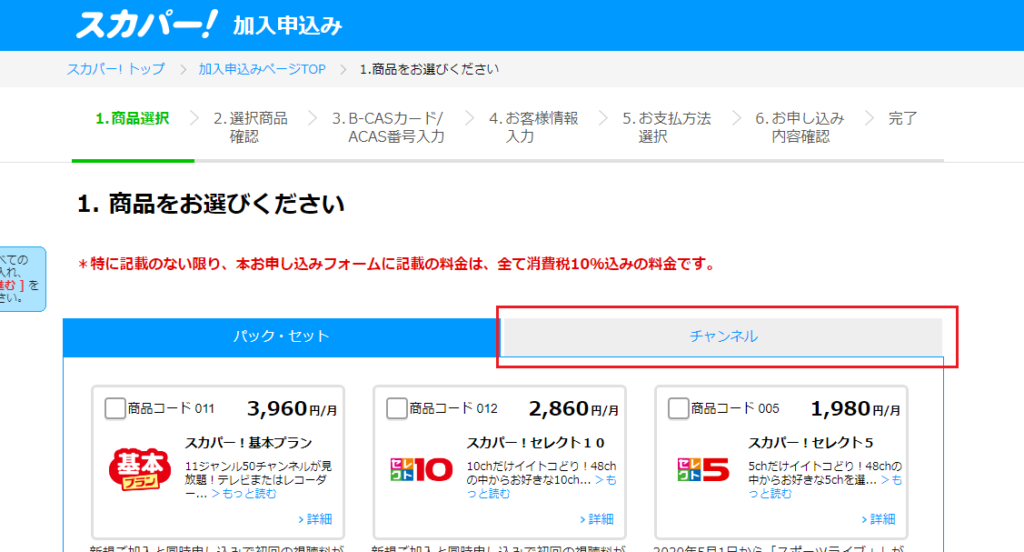This screenshot has height=552, width=1024.
Task: Open 詳細 link for セレクト5
Action: click(x=879, y=519)
